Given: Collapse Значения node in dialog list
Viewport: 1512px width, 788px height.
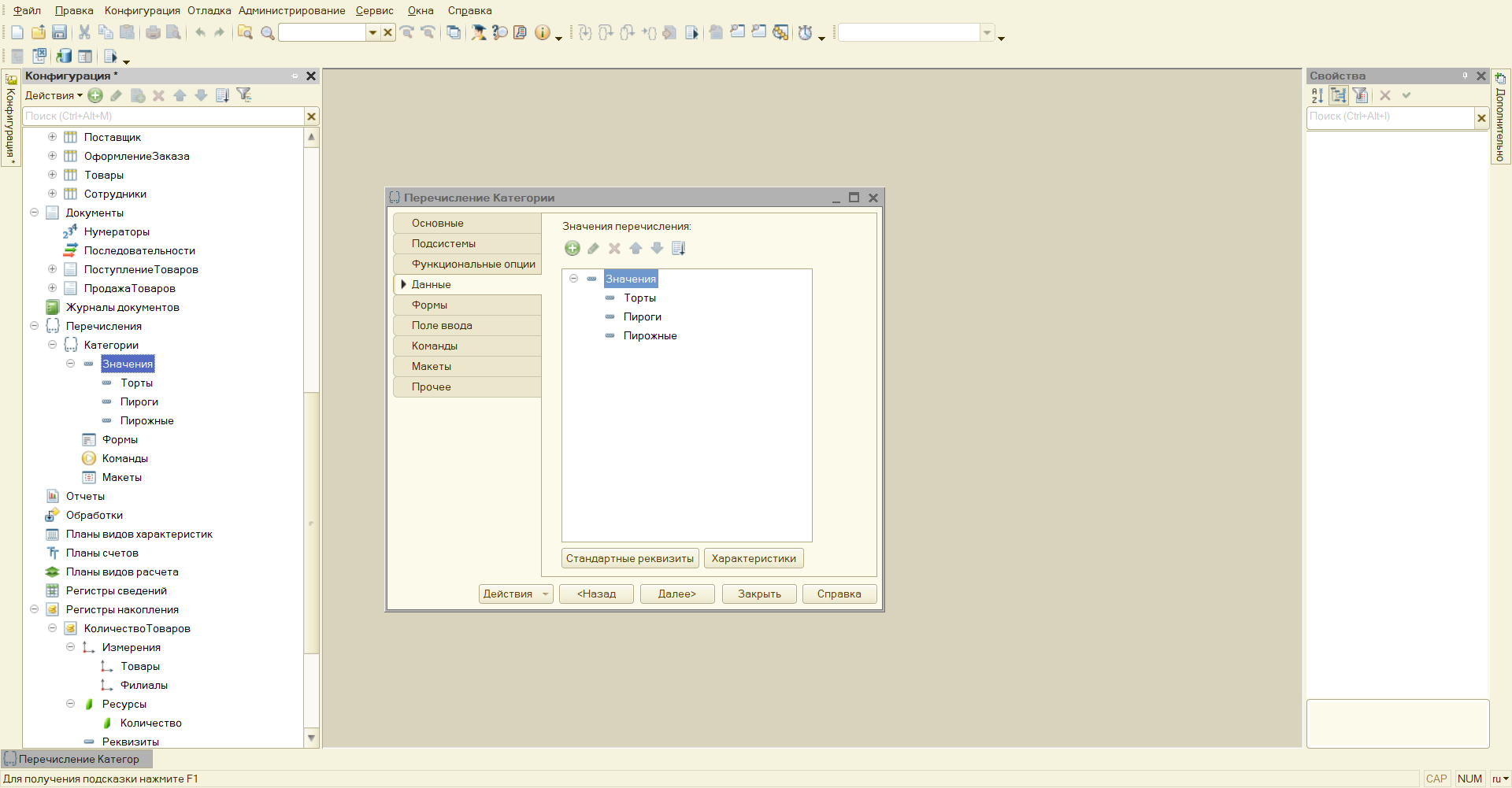Looking at the screenshot, I should 573,279.
